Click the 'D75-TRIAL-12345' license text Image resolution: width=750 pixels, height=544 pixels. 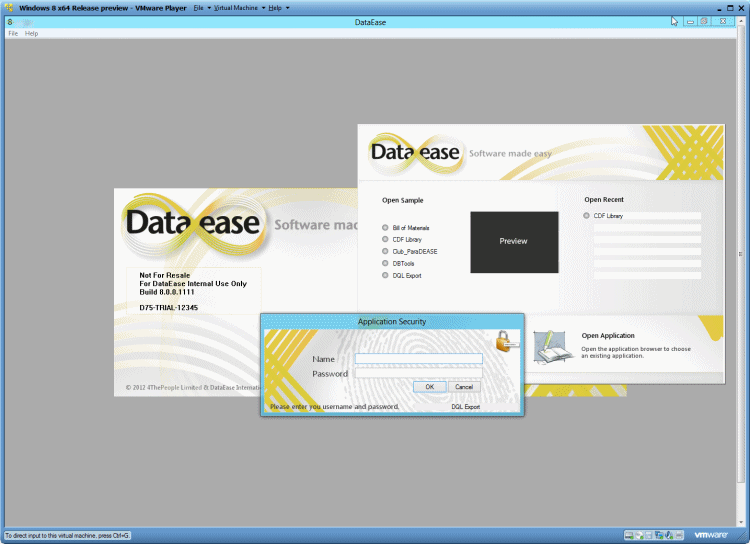coord(168,308)
